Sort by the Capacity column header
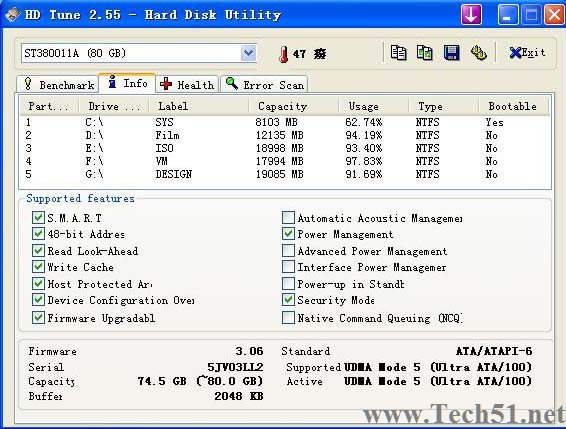The height and width of the screenshot is (429, 566). [x=293, y=106]
